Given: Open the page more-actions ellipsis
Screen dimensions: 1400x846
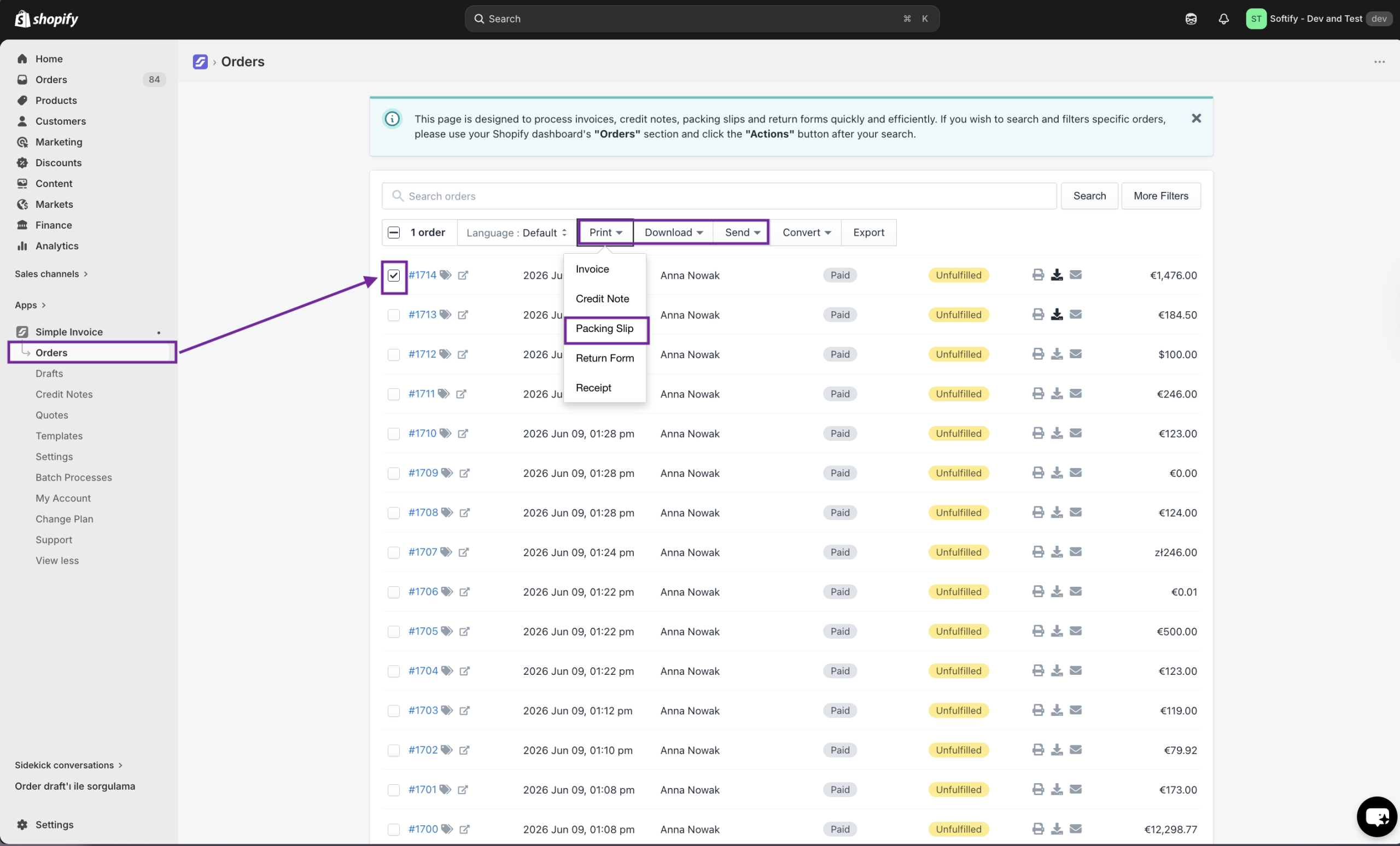Looking at the screenshot, I should pyautogui.click(x=1379, y=61).
